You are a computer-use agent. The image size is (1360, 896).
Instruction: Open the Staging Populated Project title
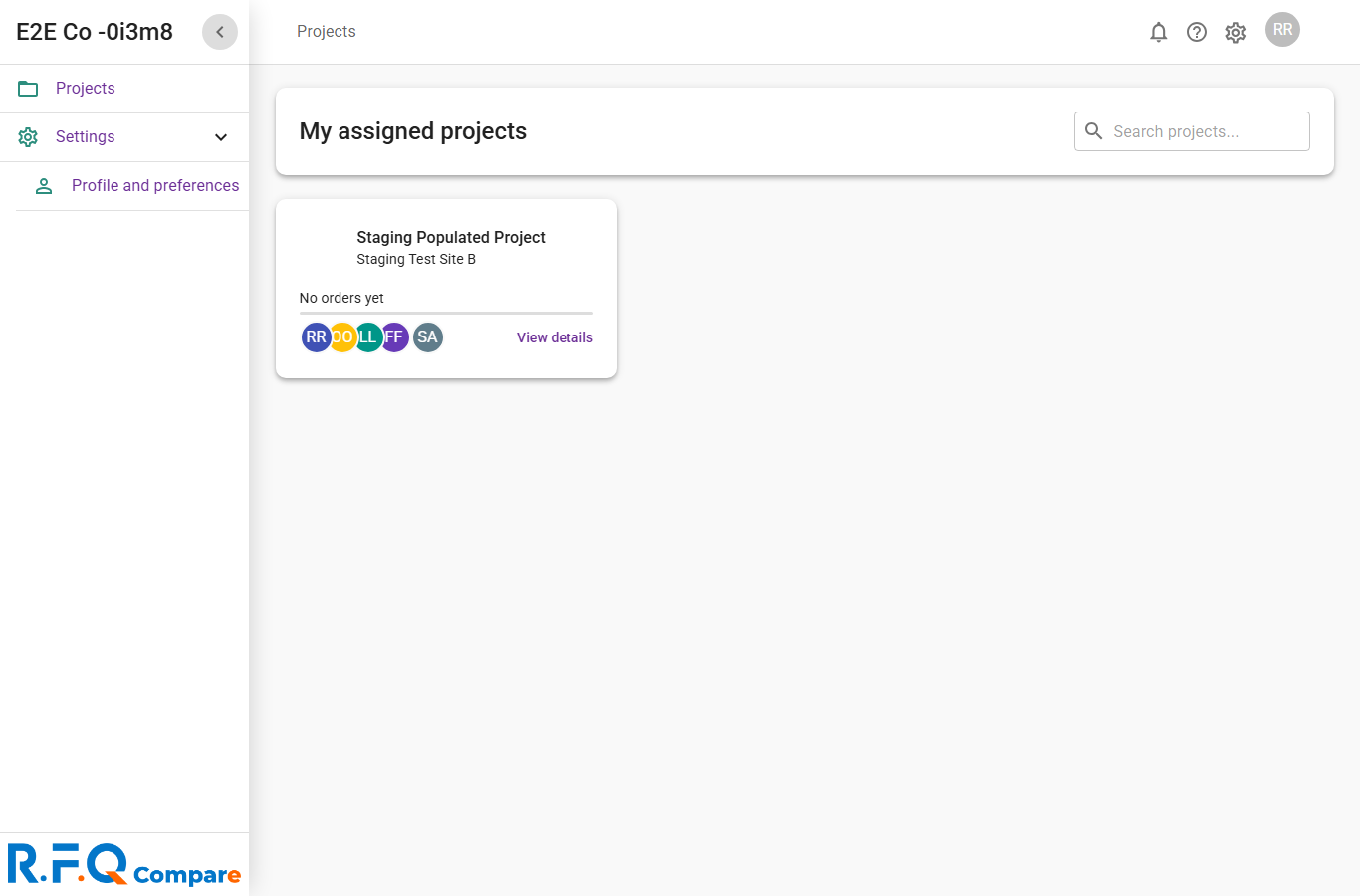pyautogui.click(x=451, y=237)
